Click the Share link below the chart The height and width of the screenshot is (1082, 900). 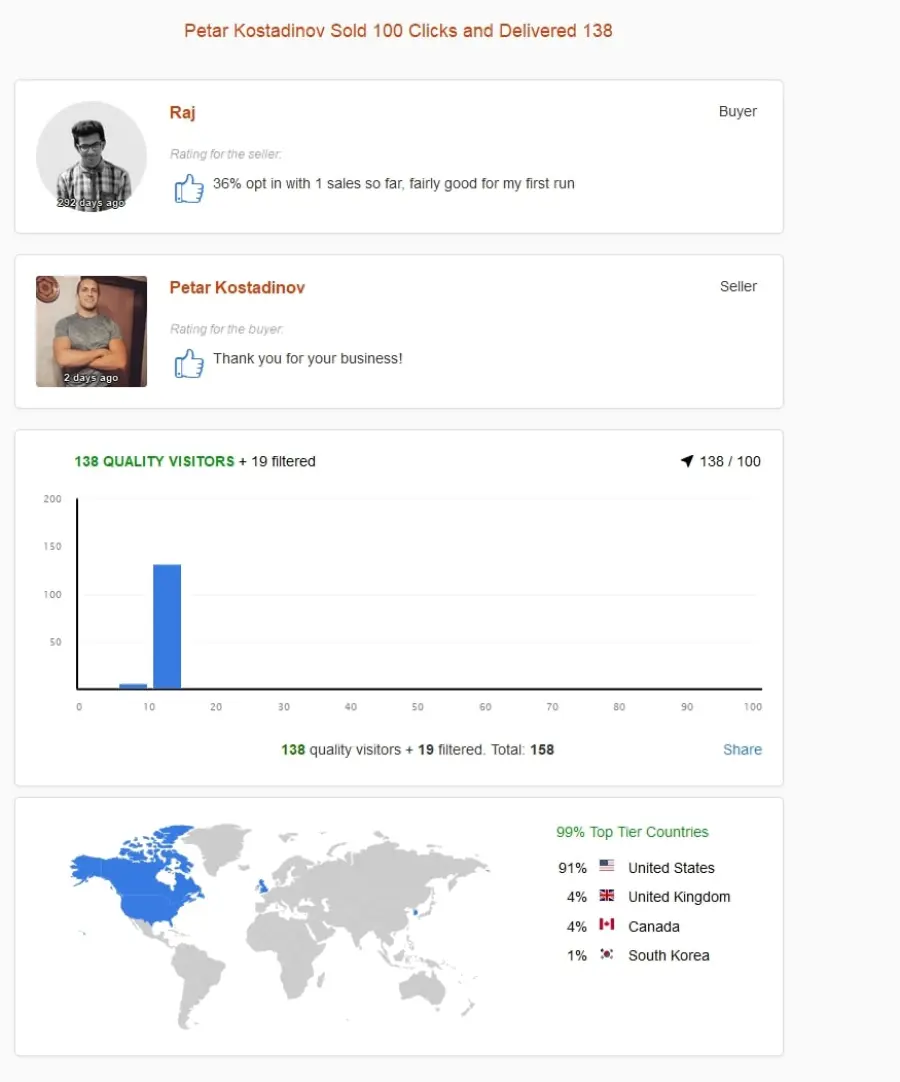coord(742,749)
